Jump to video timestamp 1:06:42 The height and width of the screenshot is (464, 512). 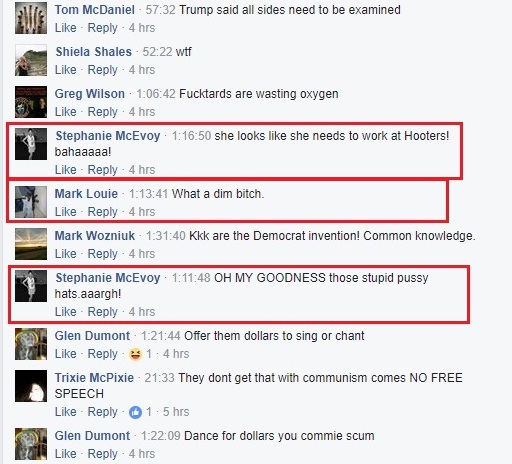pos(156,94)
